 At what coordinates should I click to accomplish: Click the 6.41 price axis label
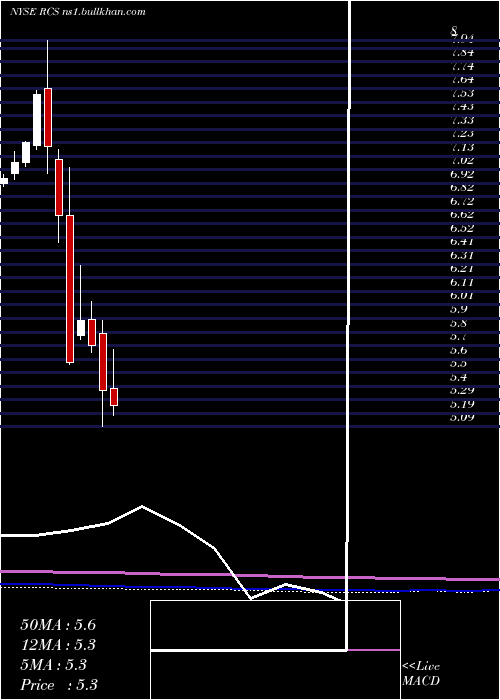click(462, 242)
